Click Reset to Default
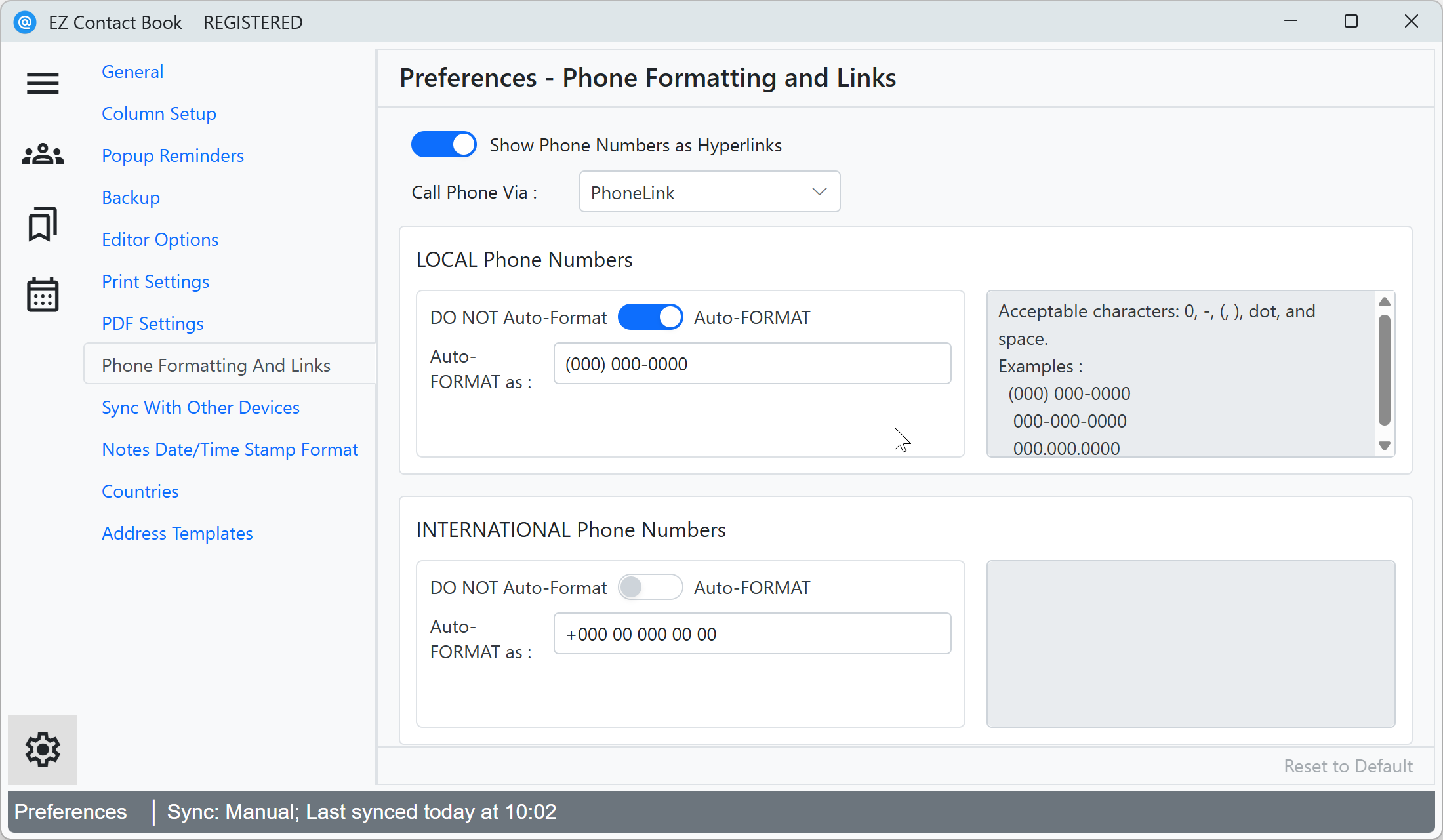 (1348, 765)
